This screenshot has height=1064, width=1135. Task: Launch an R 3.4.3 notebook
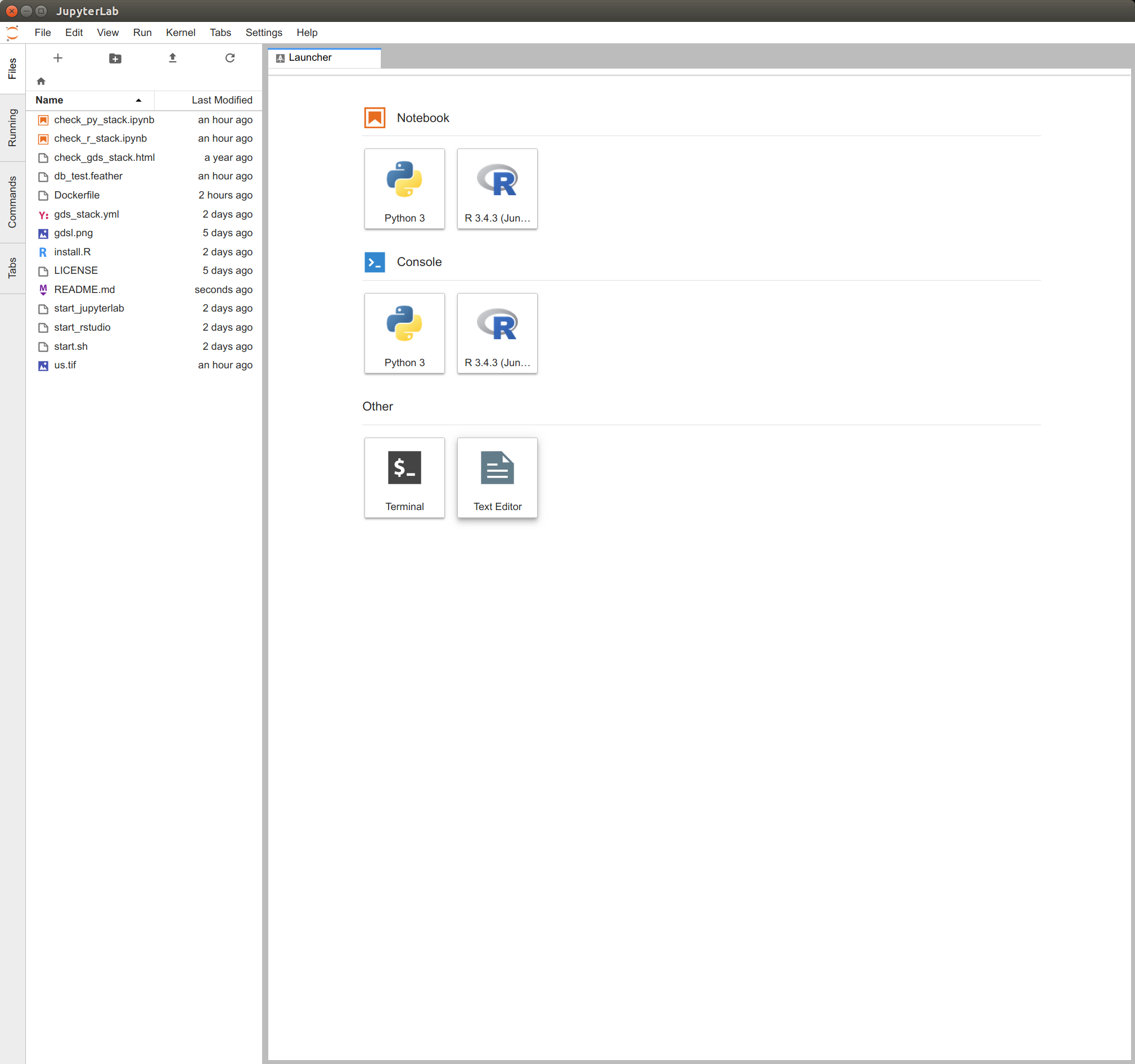[497, 189]
